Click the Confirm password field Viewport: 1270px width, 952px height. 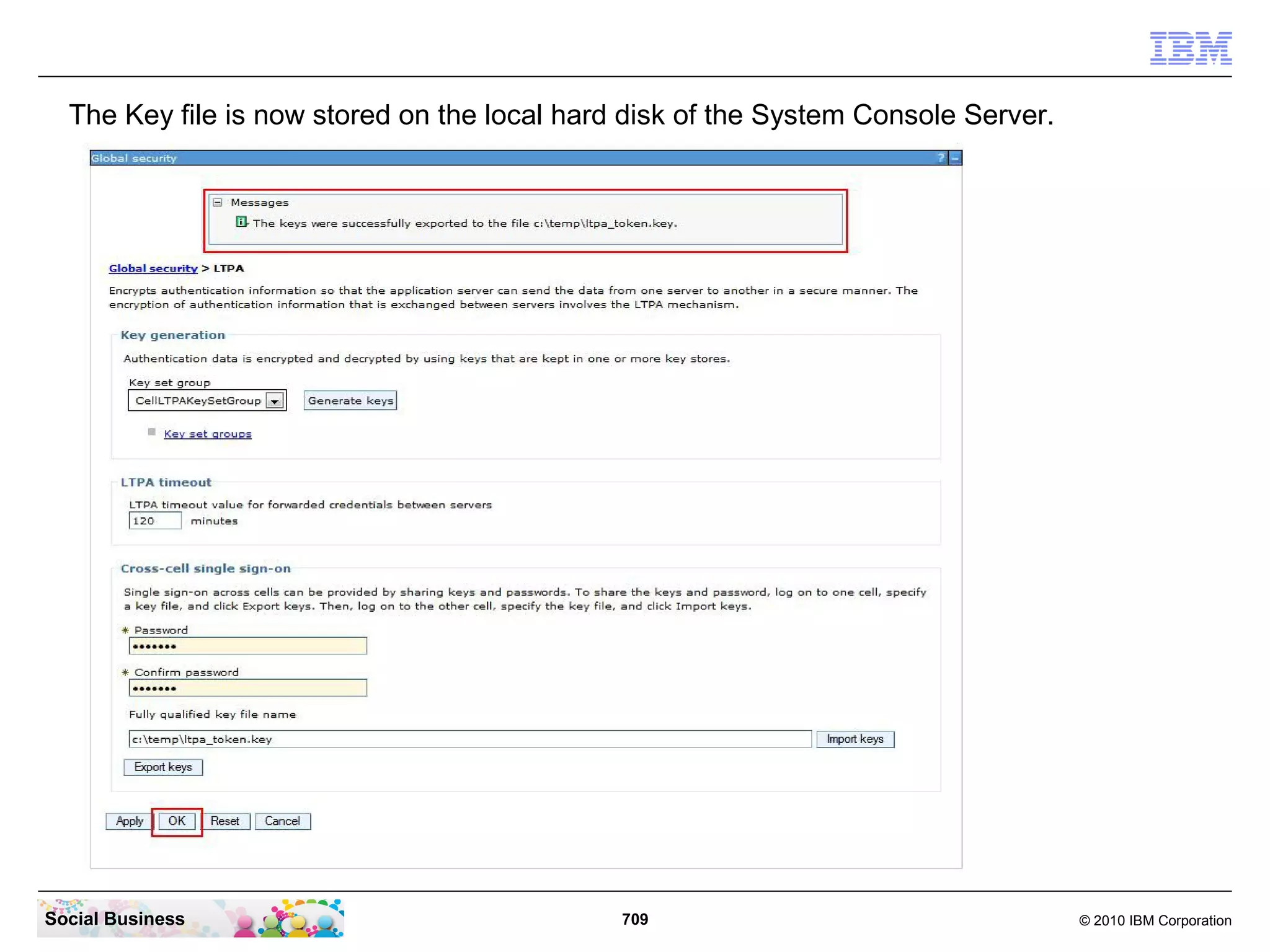click(x=248, y=688)
